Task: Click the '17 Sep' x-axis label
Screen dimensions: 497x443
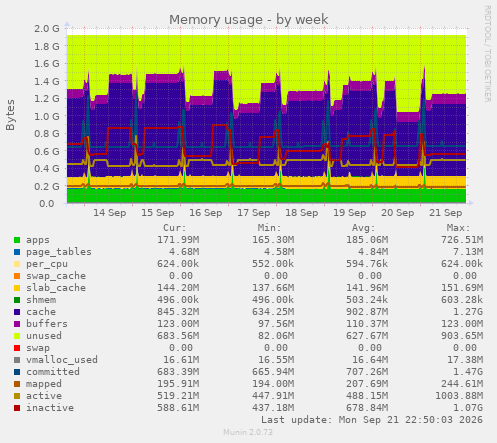Action: coord(254,213)
